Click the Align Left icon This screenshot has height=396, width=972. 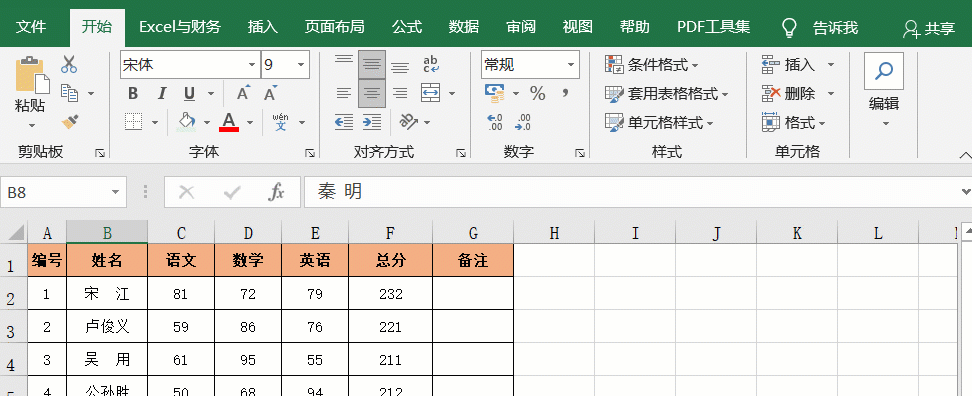tap(343, 94)
